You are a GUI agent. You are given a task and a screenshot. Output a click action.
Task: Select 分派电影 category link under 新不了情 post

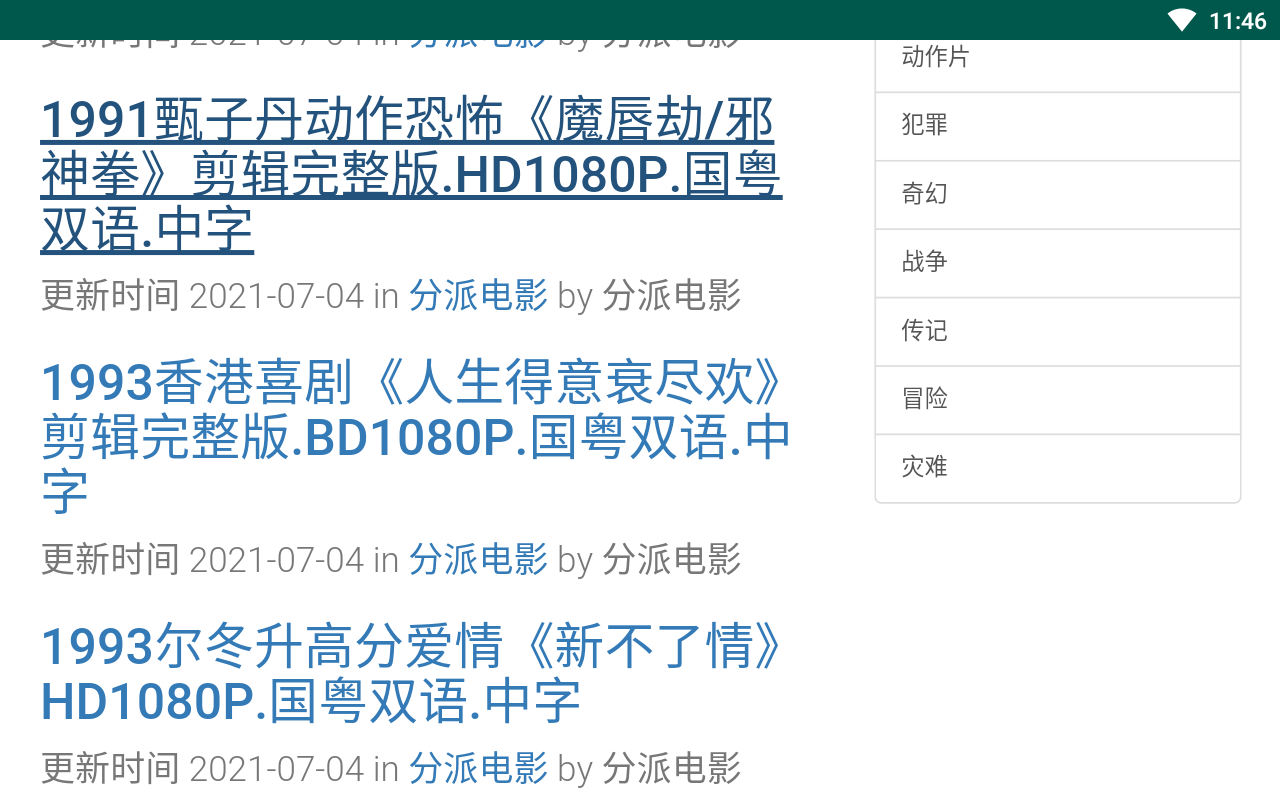[478, 768]
